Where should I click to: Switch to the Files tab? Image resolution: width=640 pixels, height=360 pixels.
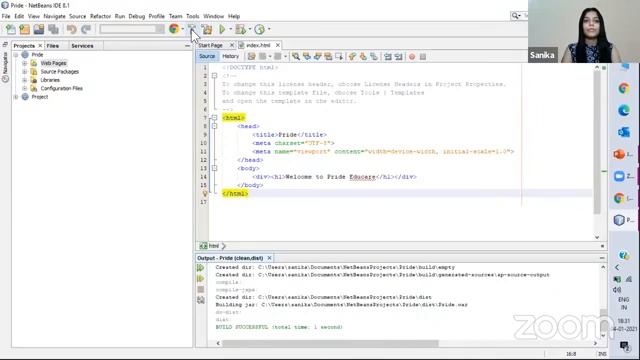53,46
